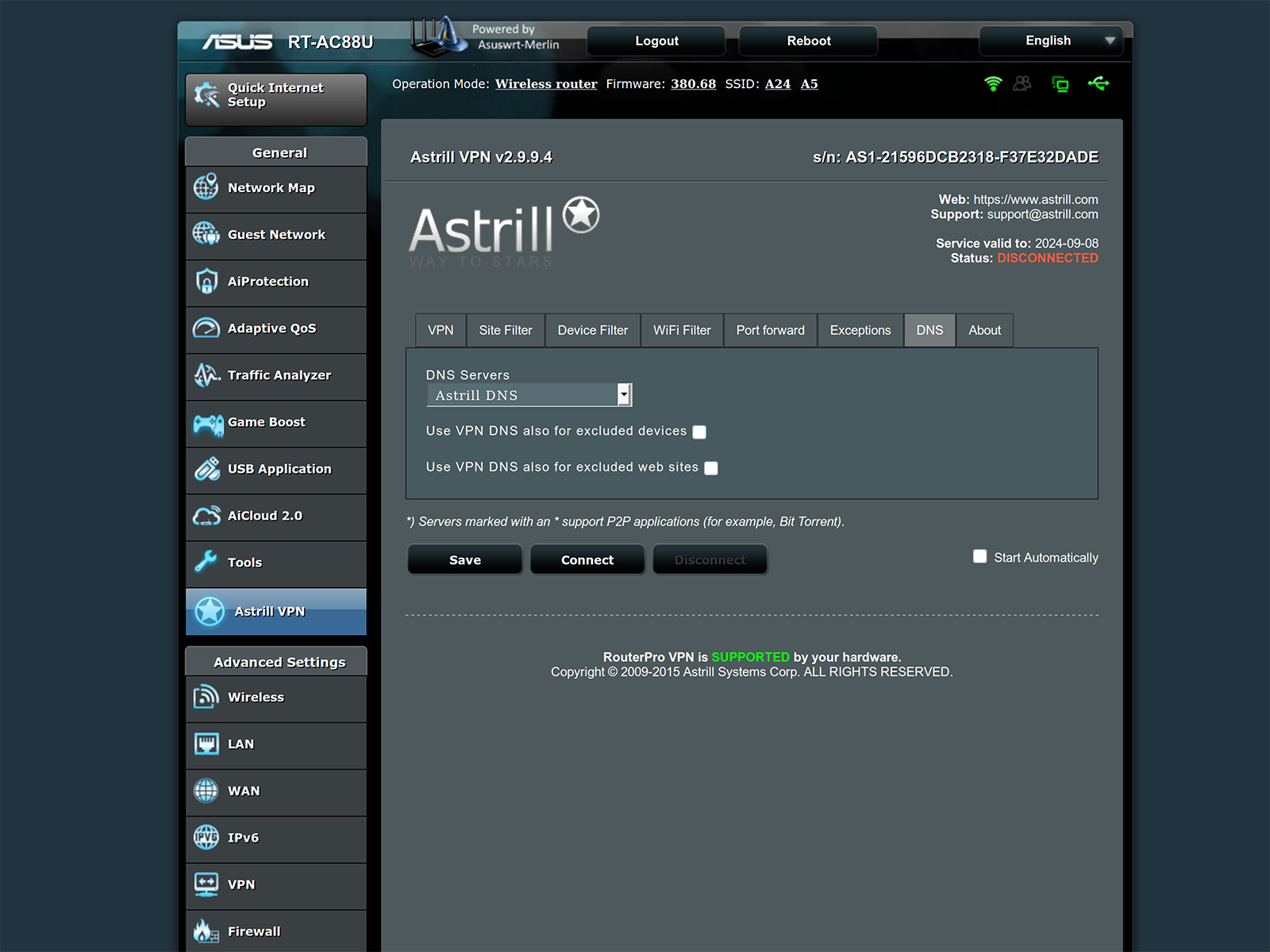
Task: Switch to the Device Filter tab
Action: click(593, 330)
